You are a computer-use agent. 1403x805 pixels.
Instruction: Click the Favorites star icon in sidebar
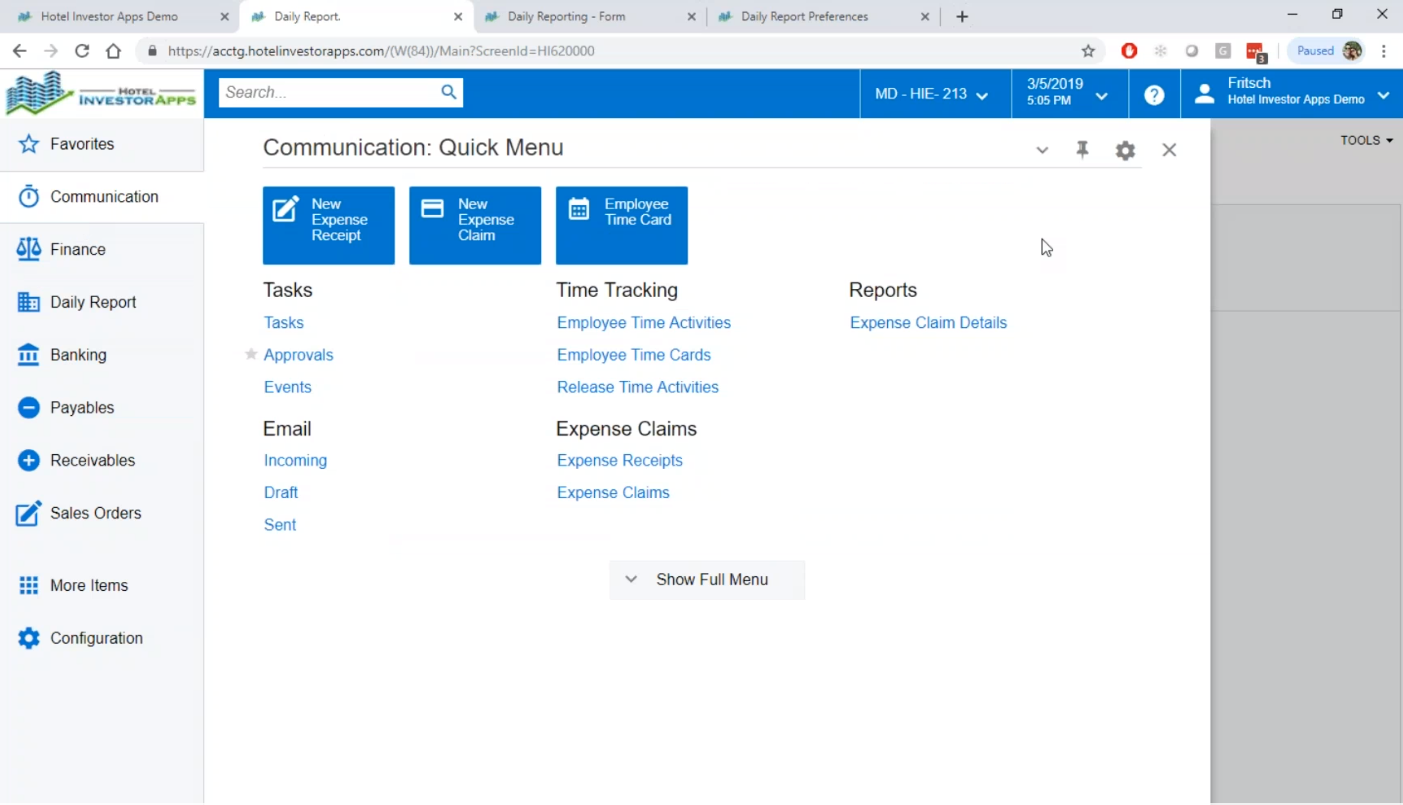click(29, 144)
